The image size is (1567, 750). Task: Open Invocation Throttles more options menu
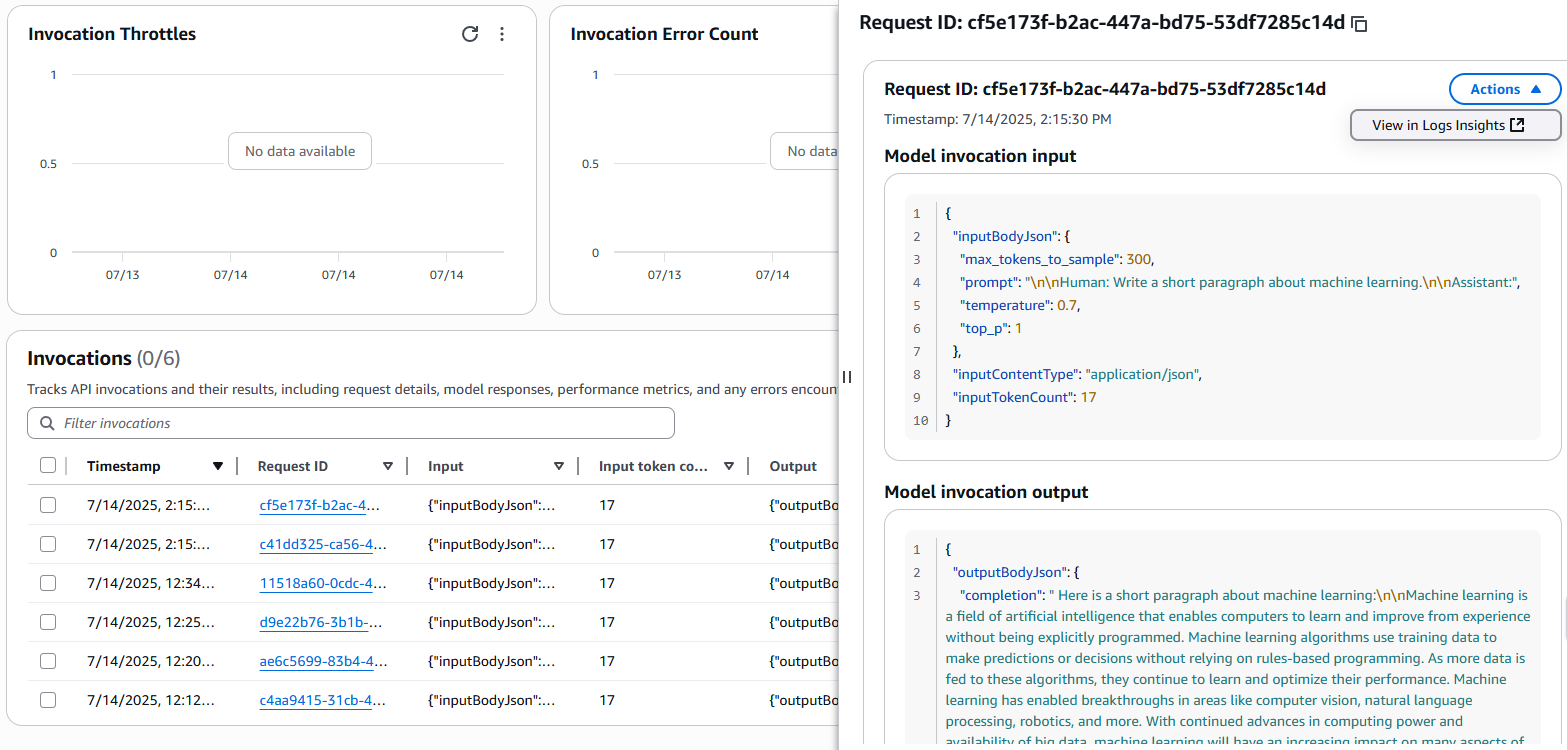[x=502, y=34]
